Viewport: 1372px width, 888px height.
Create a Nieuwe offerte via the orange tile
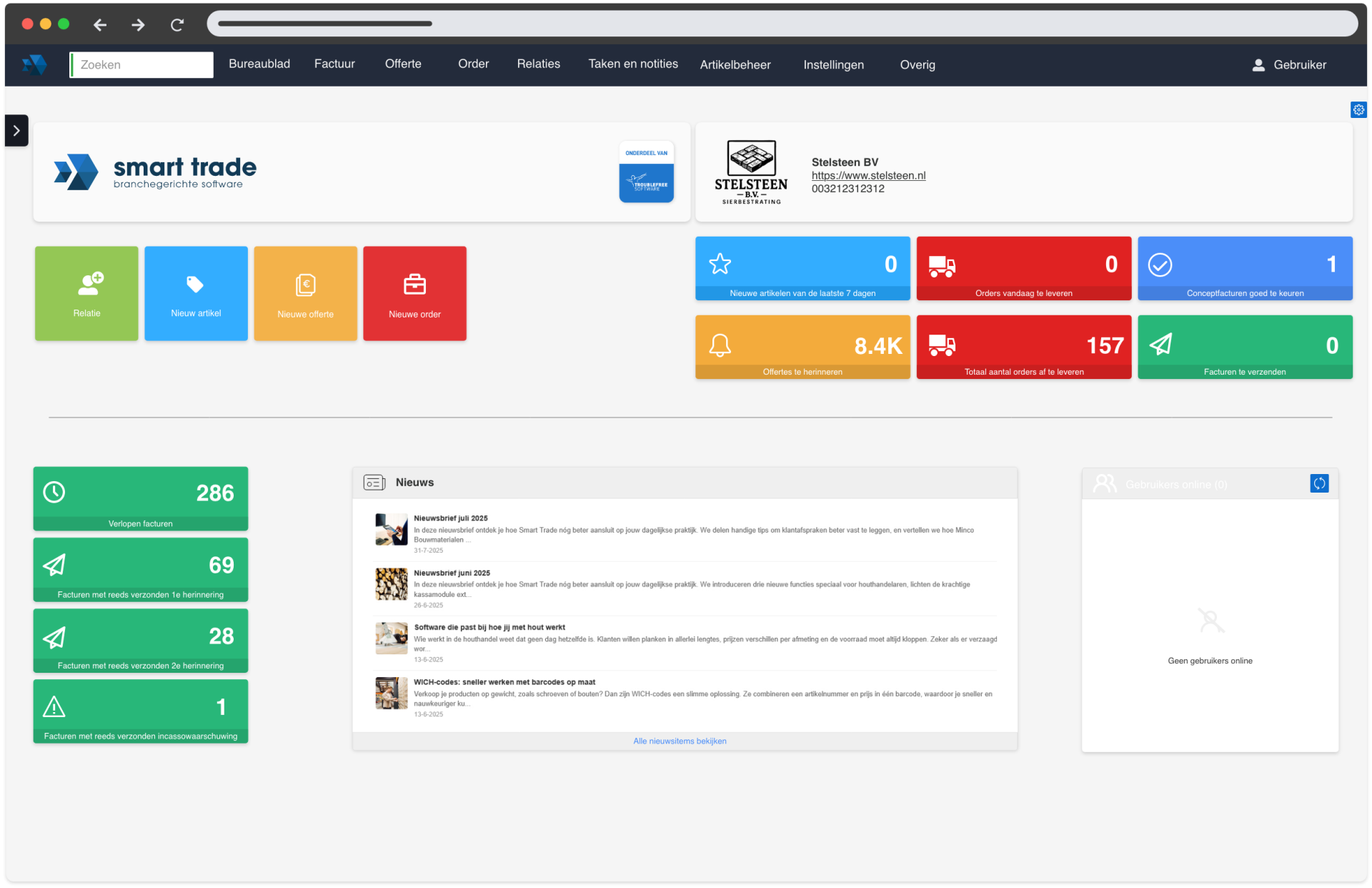pos(305,293)
